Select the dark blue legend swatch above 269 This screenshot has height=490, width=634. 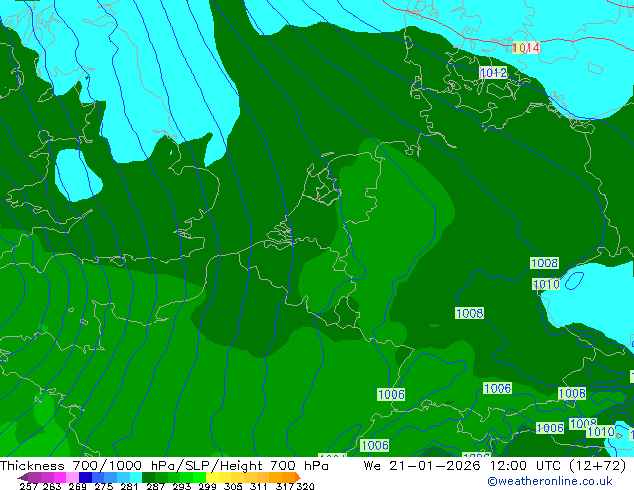(x=85, y=477)
